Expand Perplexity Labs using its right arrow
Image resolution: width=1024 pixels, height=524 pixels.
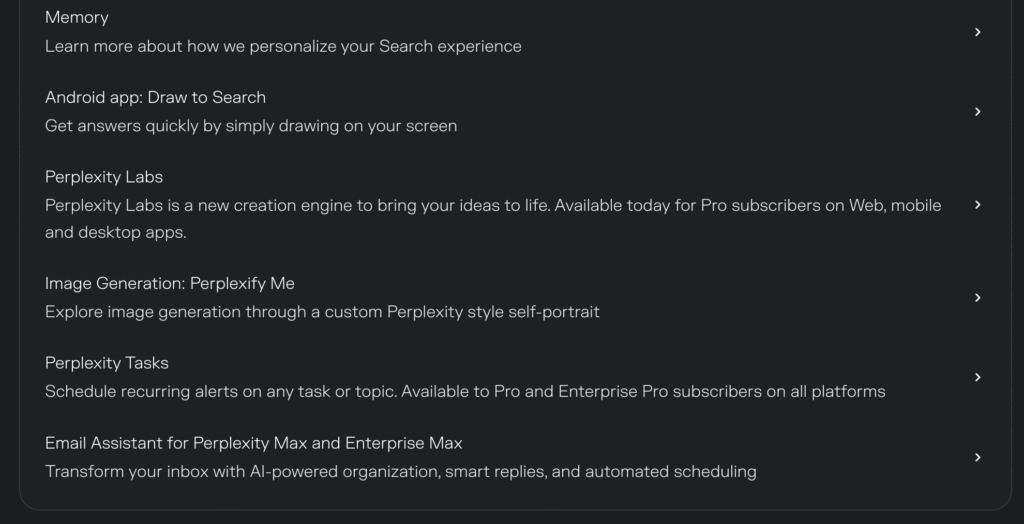pos(978,205)
